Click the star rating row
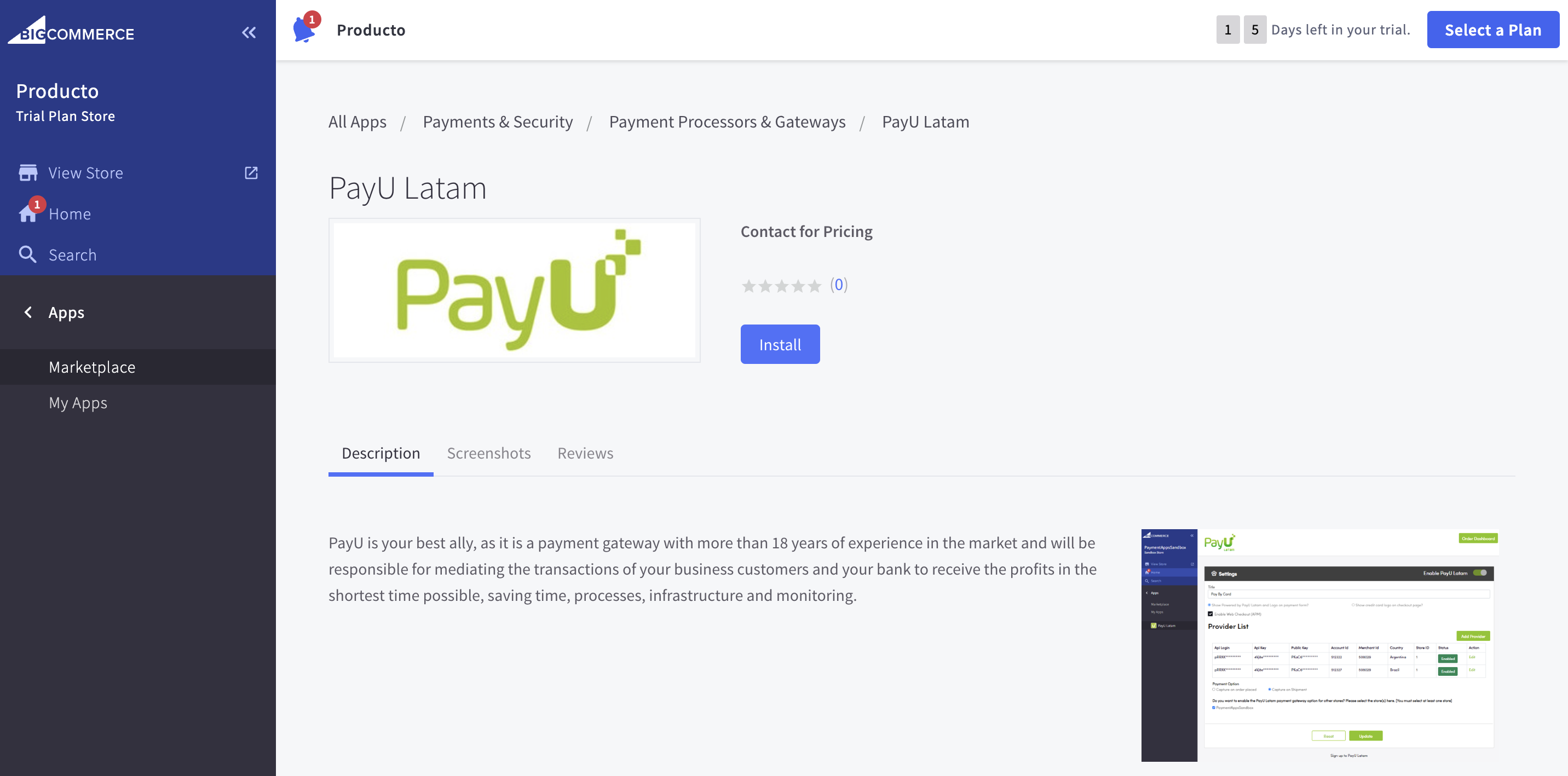 781,286
